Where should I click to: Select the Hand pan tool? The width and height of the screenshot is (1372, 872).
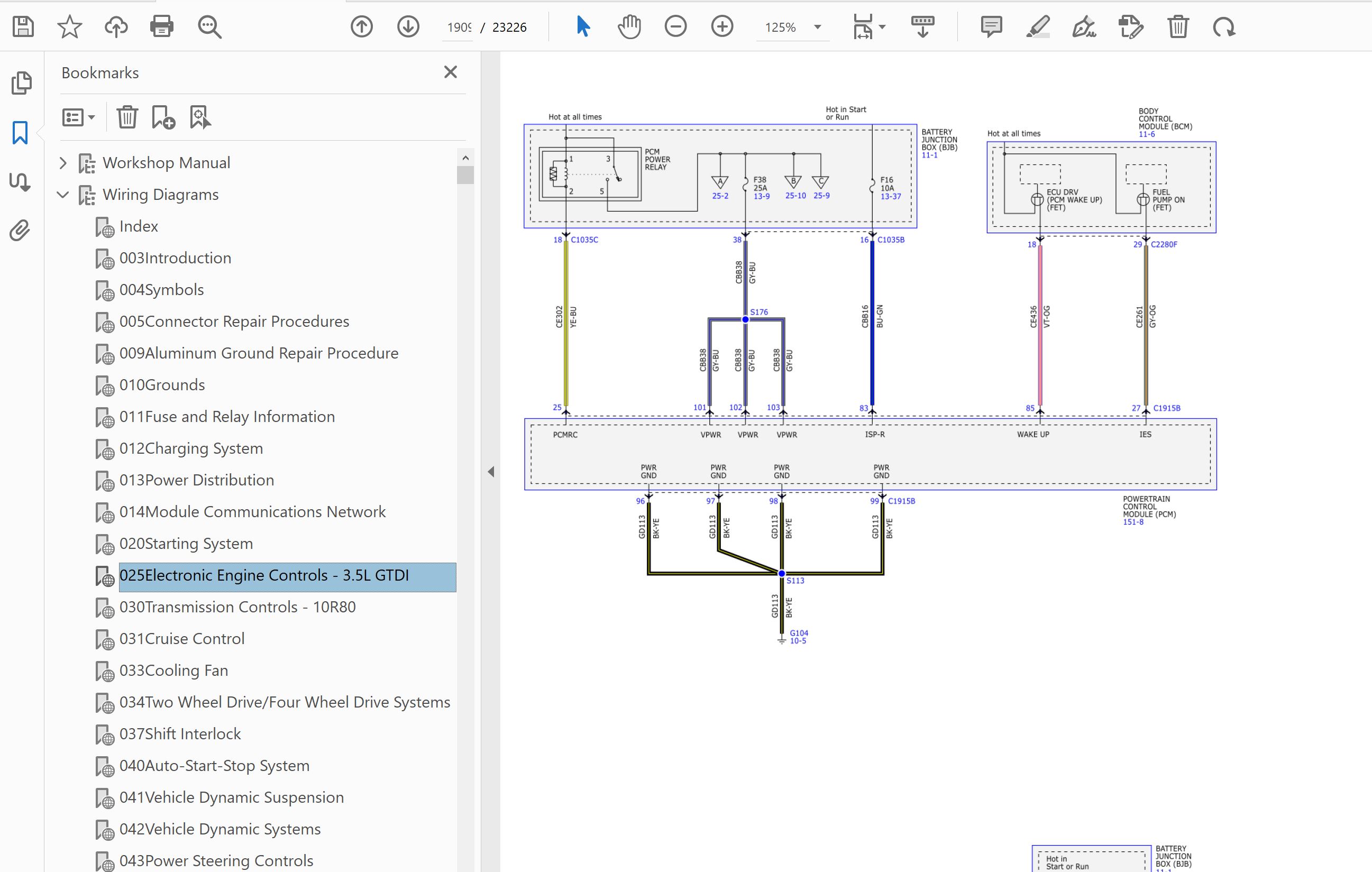629,27
